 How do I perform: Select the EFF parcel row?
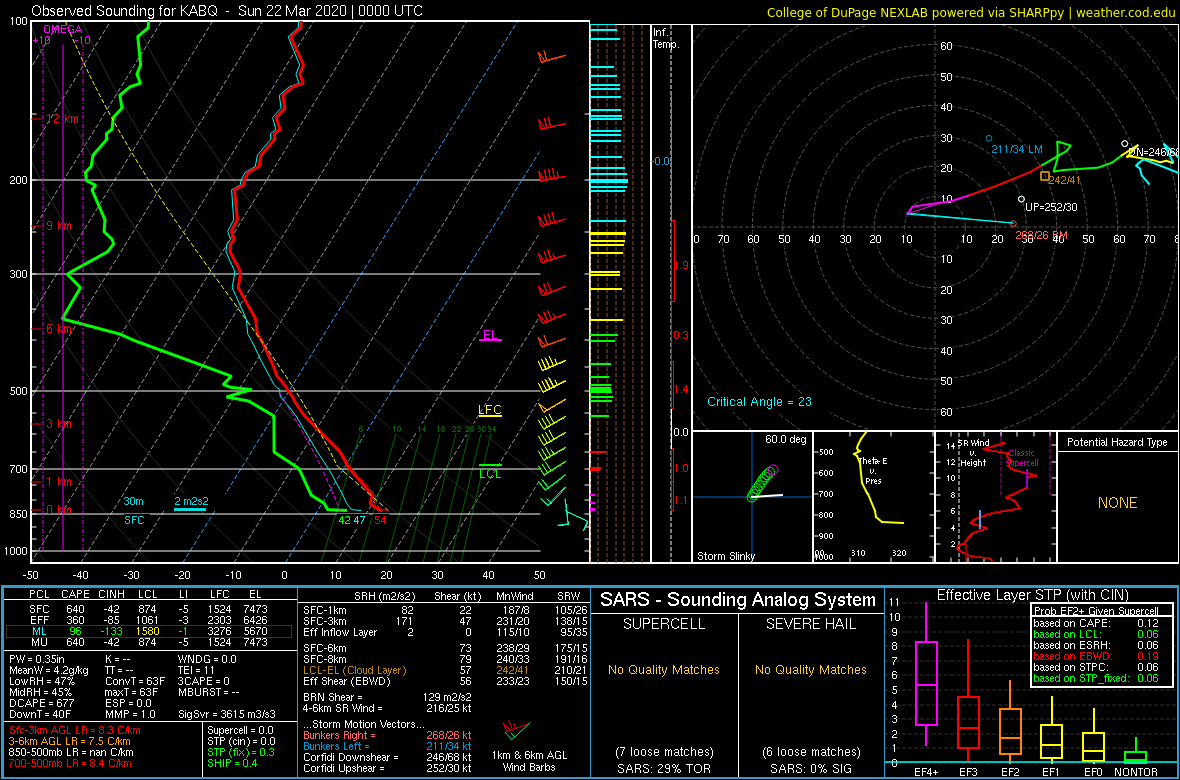point(150,619)
